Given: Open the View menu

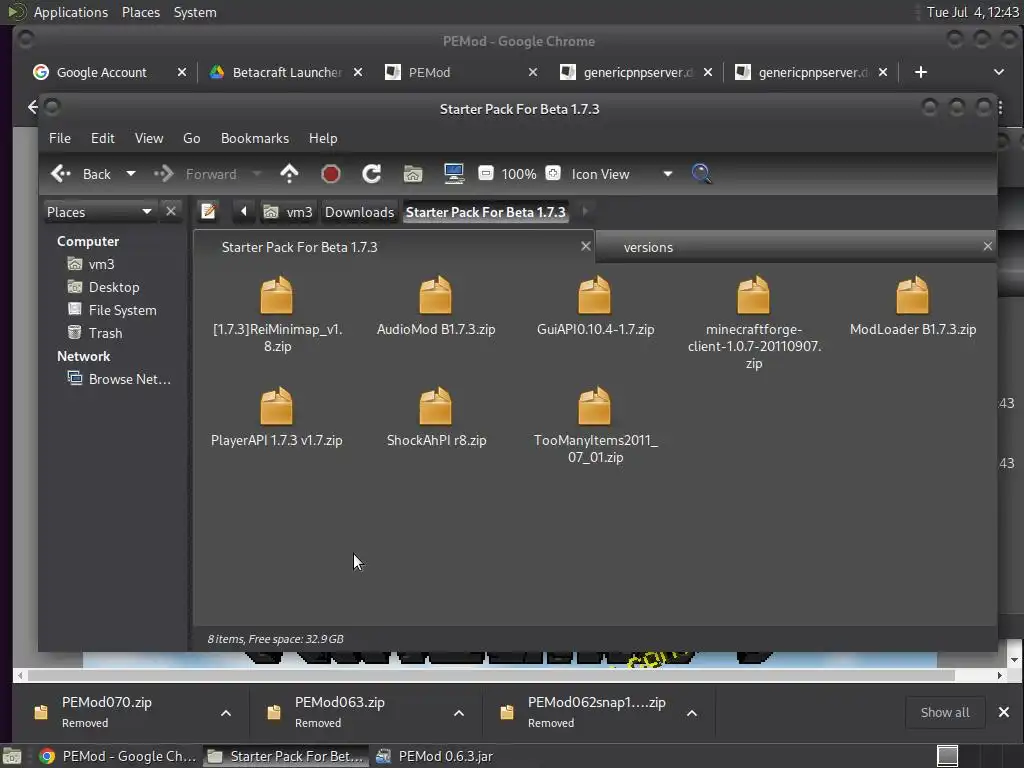Looking at the screenshot, I should tap(149, 138).
